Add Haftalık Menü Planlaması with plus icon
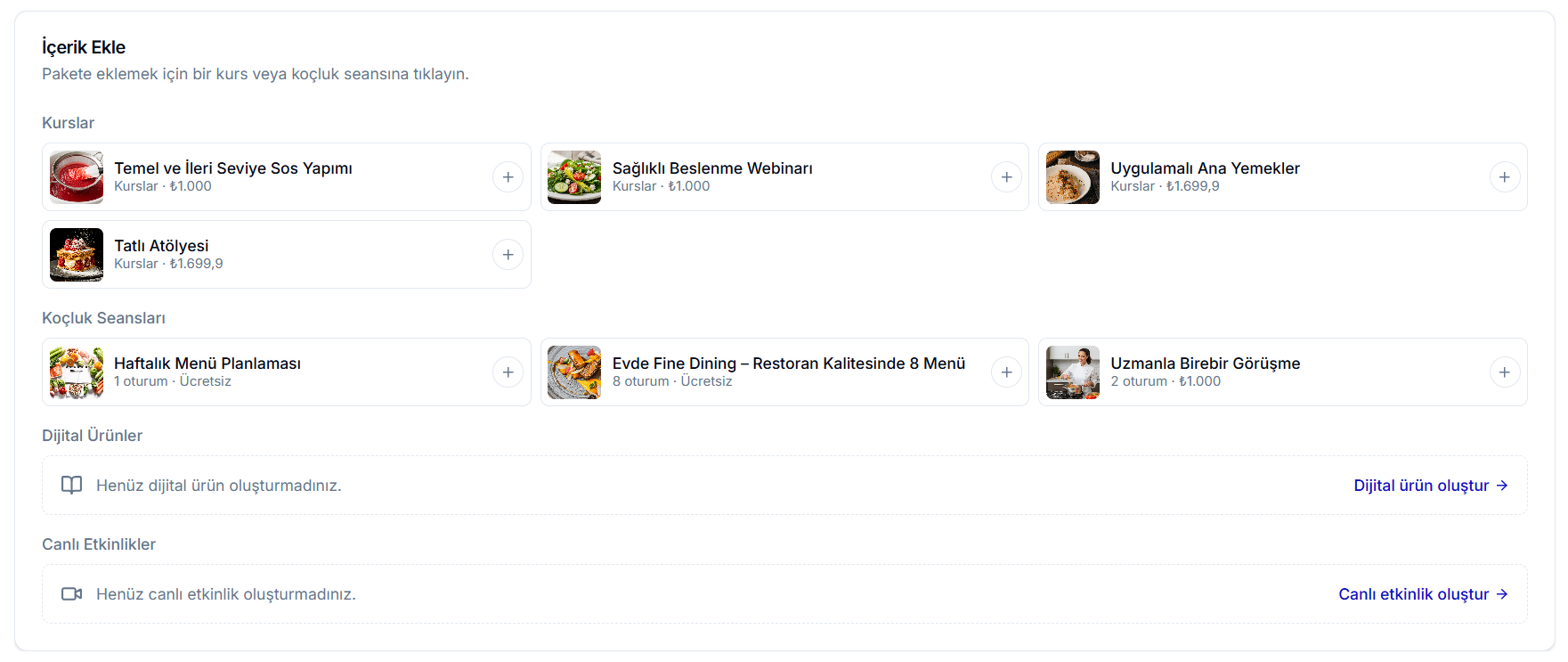The height and width of the screenshot is (662, 1568). click(508, 372)
